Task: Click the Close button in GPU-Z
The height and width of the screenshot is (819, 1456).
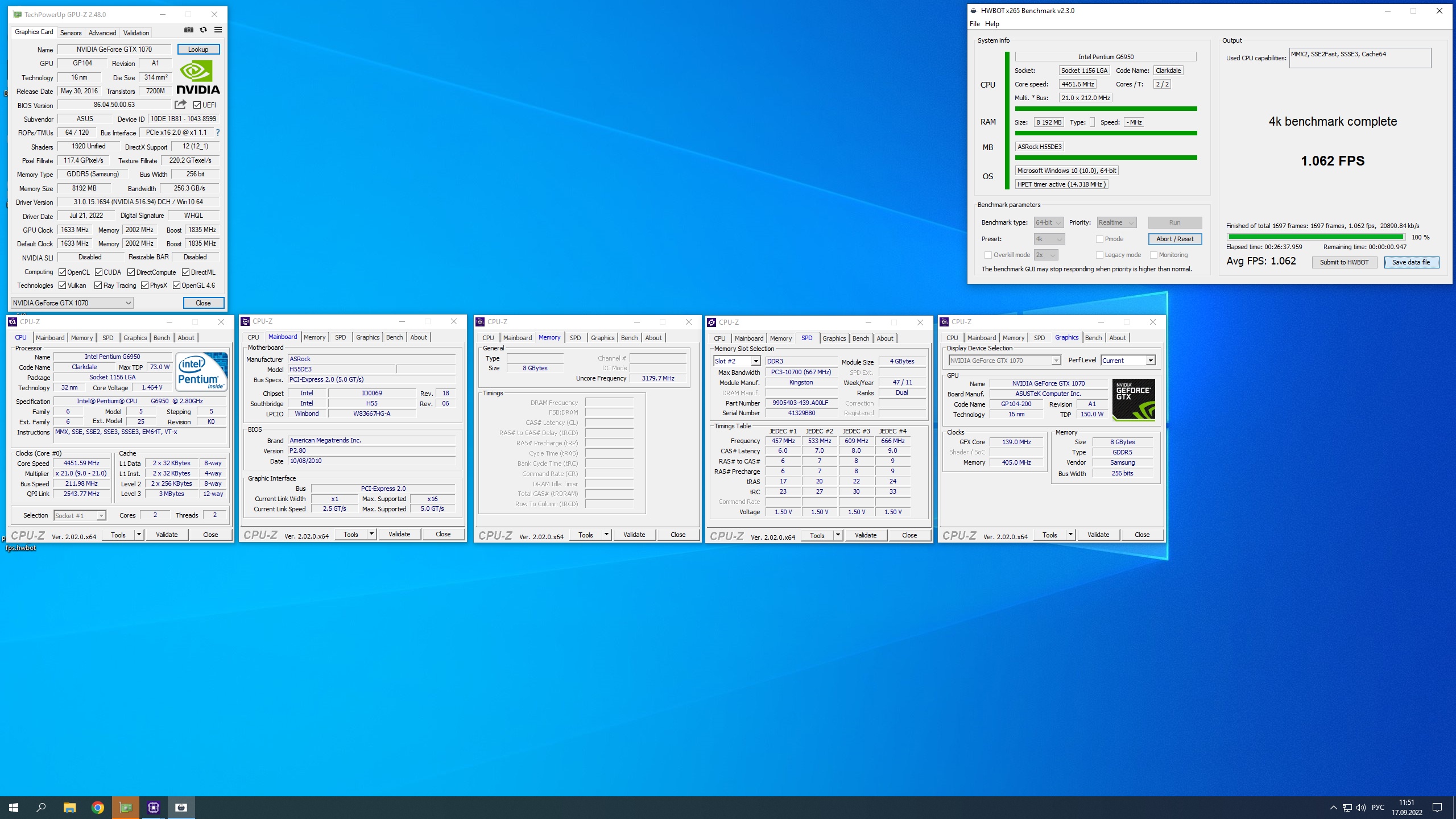Action: [204, 303]
